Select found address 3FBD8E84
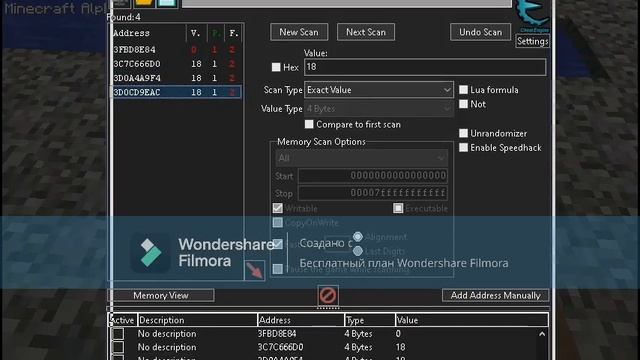 pyautogui.click(x=177, y=50)
